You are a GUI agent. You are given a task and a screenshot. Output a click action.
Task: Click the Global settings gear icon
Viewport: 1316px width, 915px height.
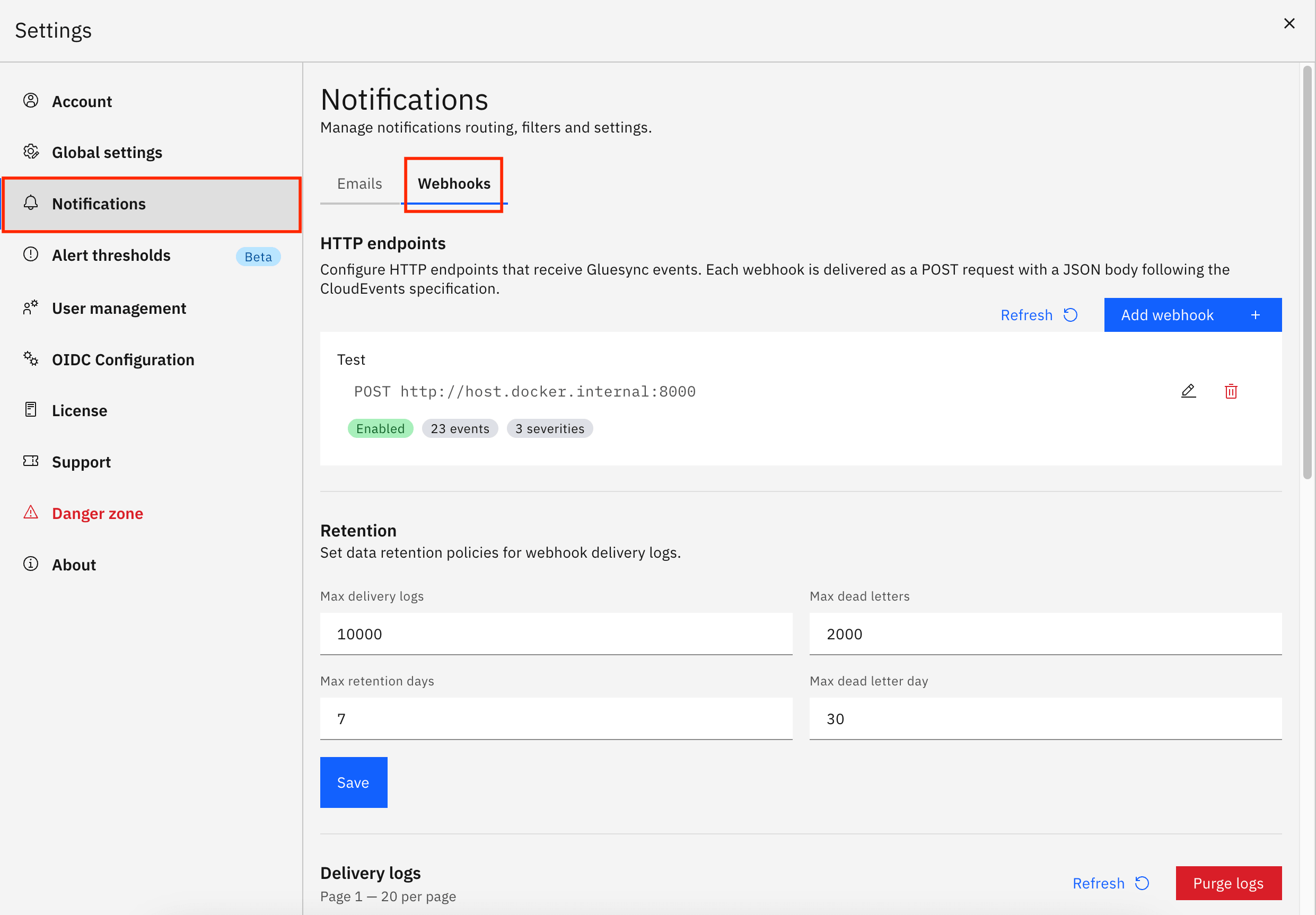(x=31, y=152)
